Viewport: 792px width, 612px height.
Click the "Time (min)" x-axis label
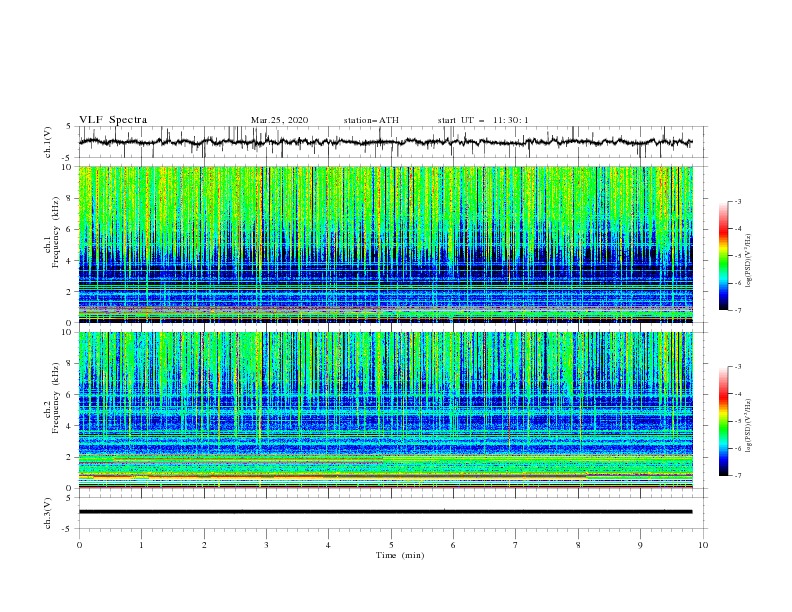click(400, 555)
